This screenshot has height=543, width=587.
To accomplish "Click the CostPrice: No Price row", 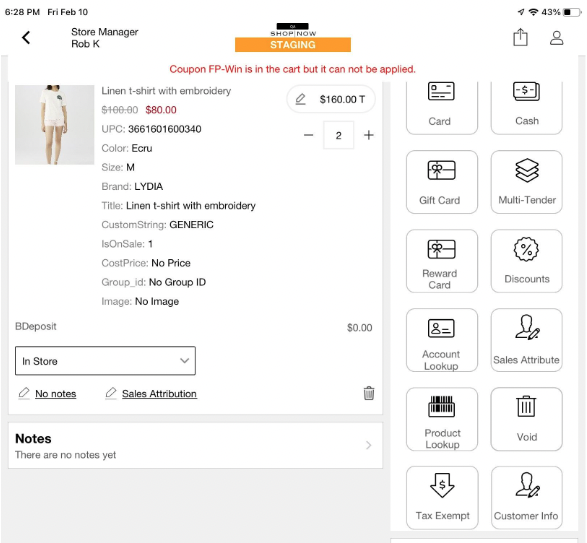I will [146, 263].
